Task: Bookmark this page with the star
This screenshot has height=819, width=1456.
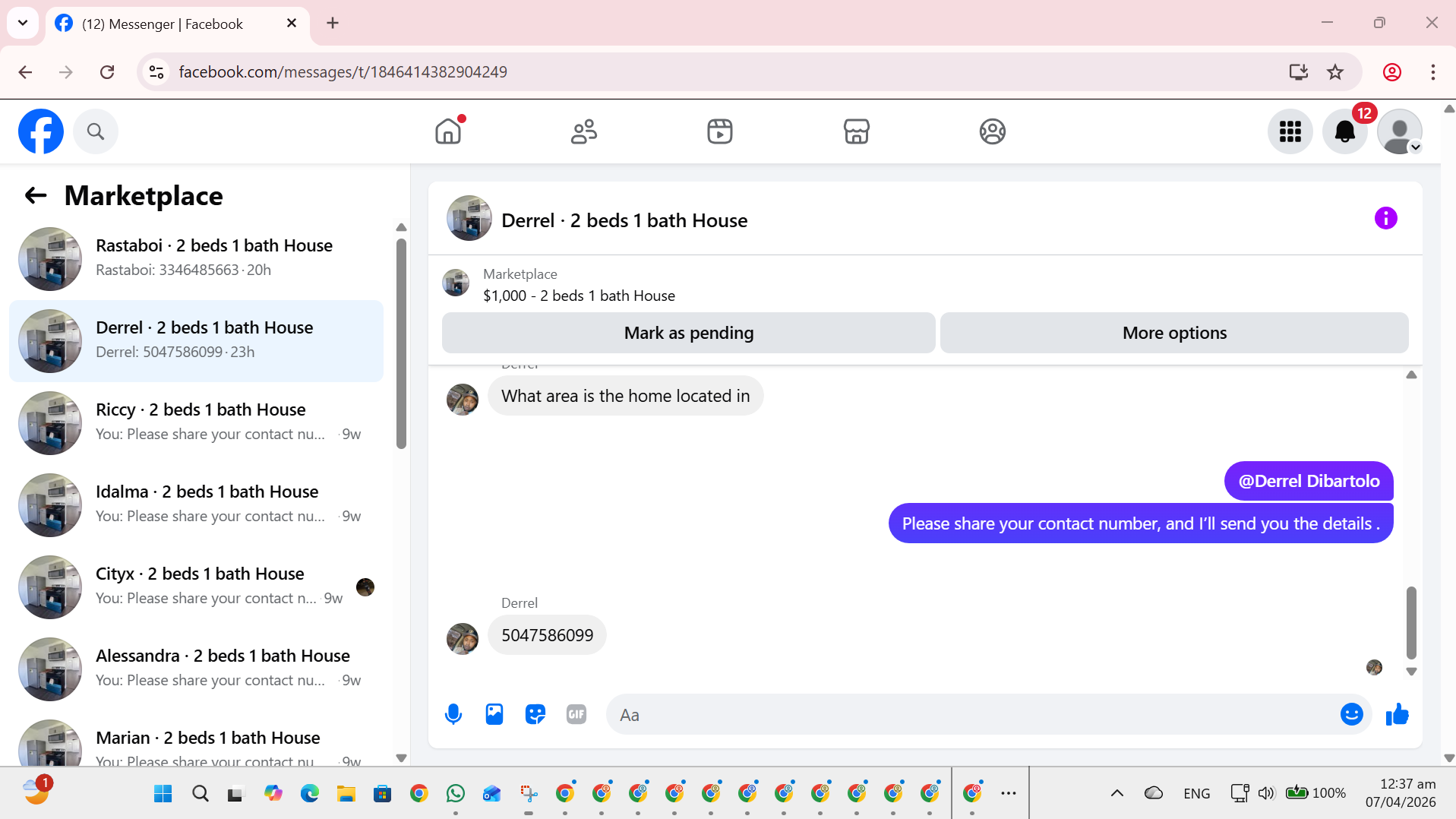Action: (x=1335, y=72)
